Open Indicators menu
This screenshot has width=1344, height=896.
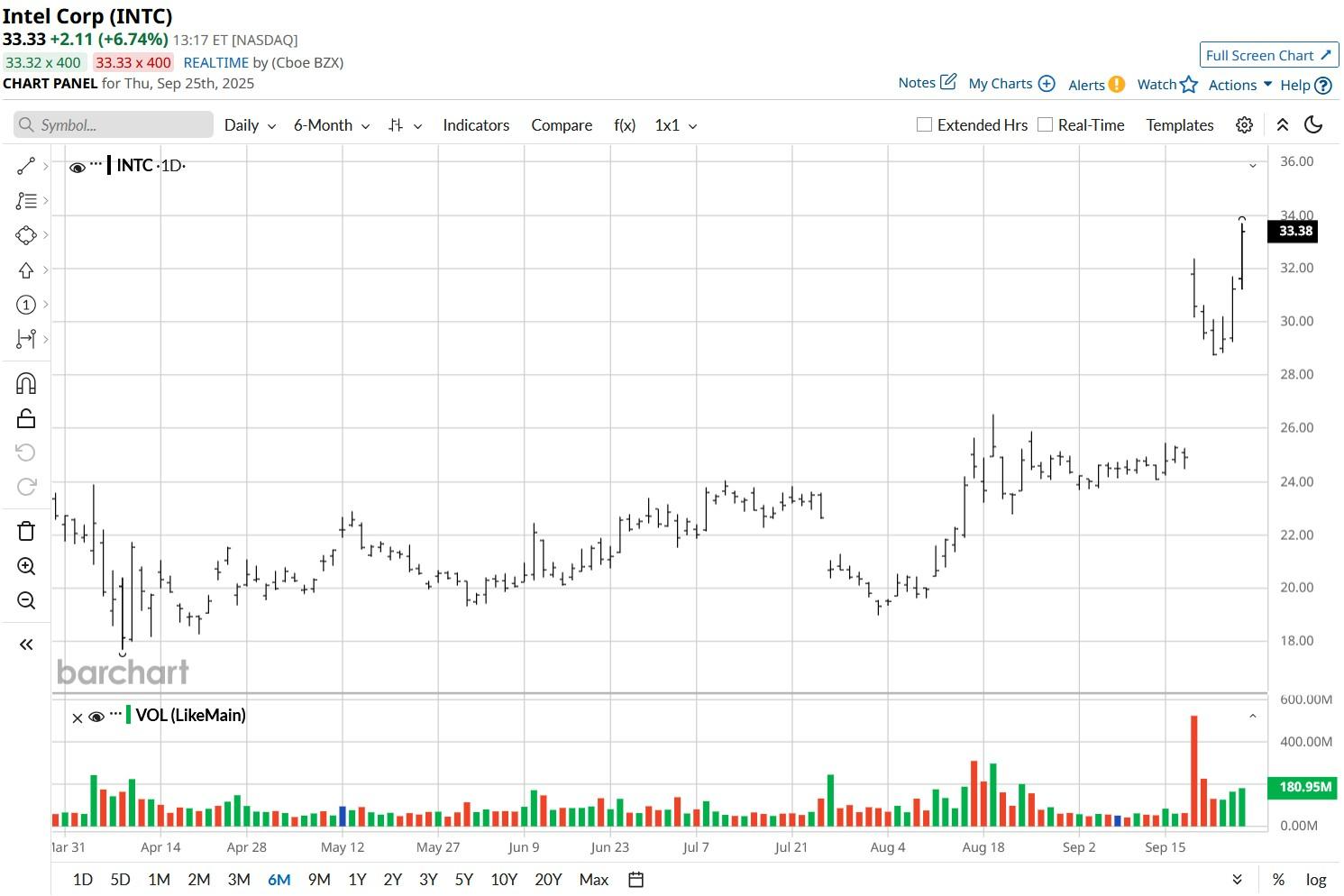[x=476, y=125]
